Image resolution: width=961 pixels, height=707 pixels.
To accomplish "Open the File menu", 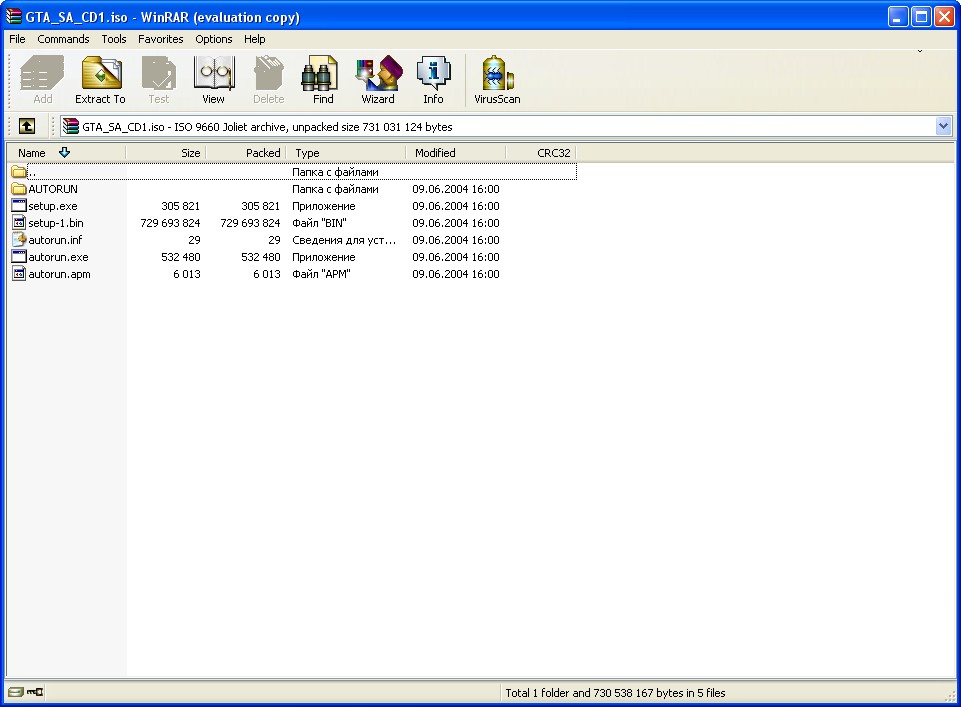I will tap(17, 39).
